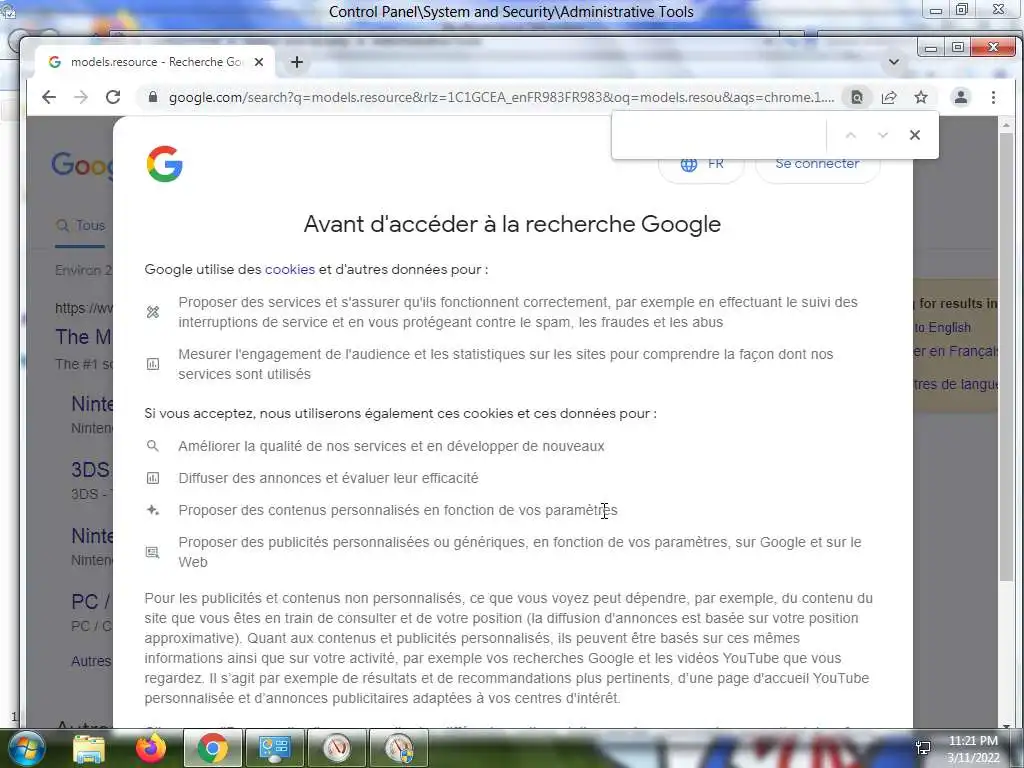Screen dimensions: 1024x768
Task: Click the address bar URL
Action: 501,97
